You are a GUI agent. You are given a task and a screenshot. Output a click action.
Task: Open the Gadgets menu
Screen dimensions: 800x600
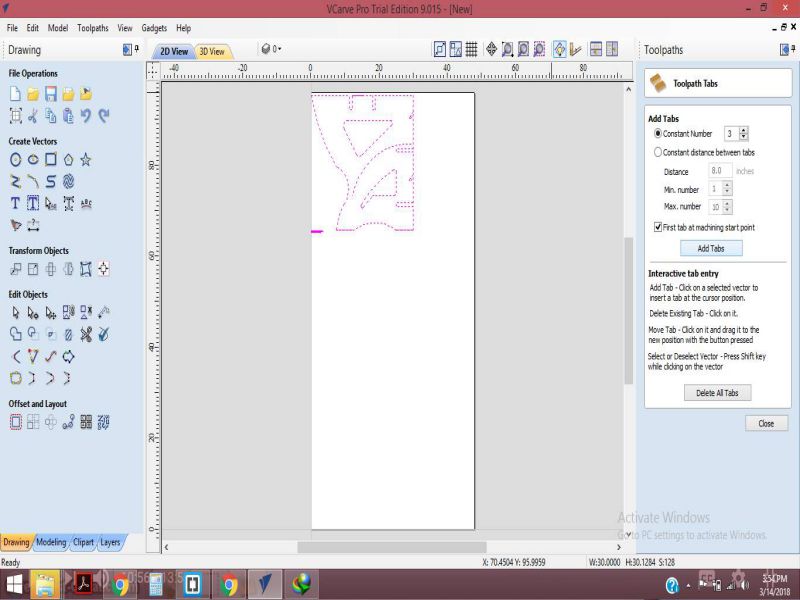point(154,28)
